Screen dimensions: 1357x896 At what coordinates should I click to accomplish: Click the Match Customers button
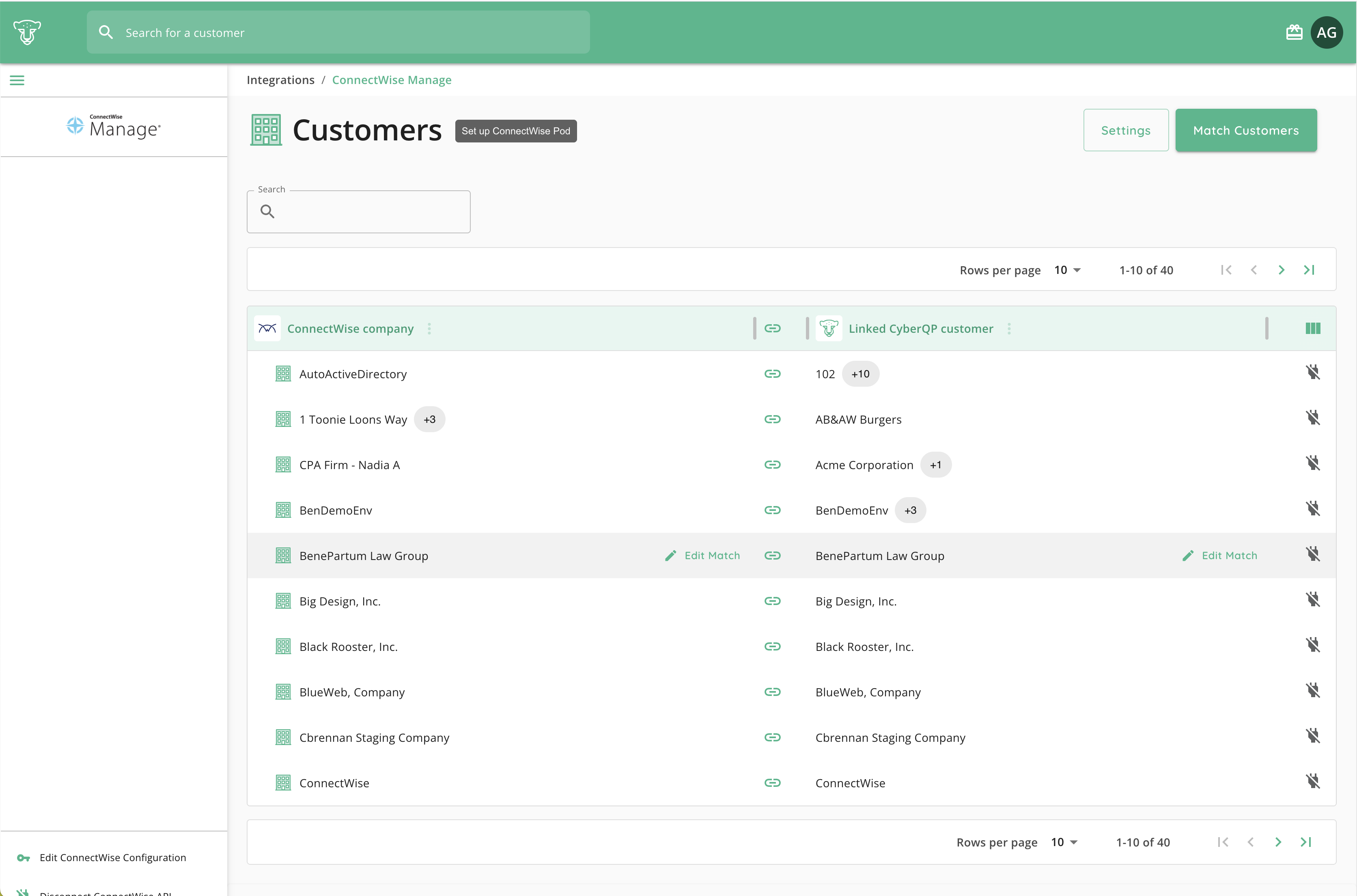[1245, 130]
